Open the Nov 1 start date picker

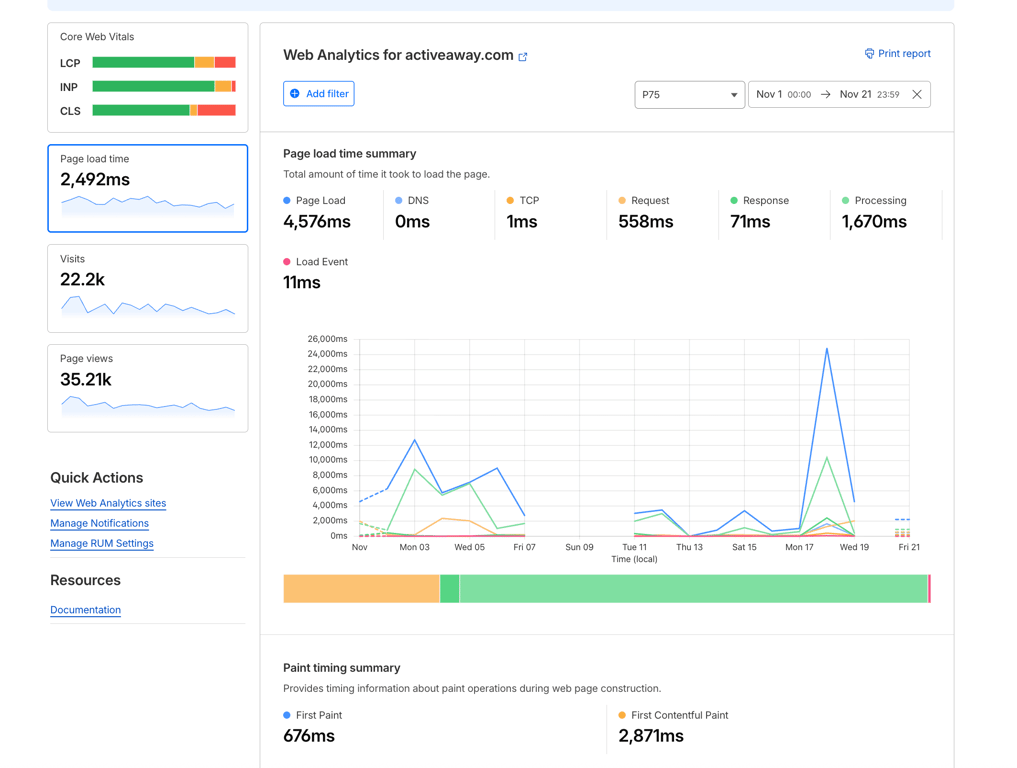[783, 95]
